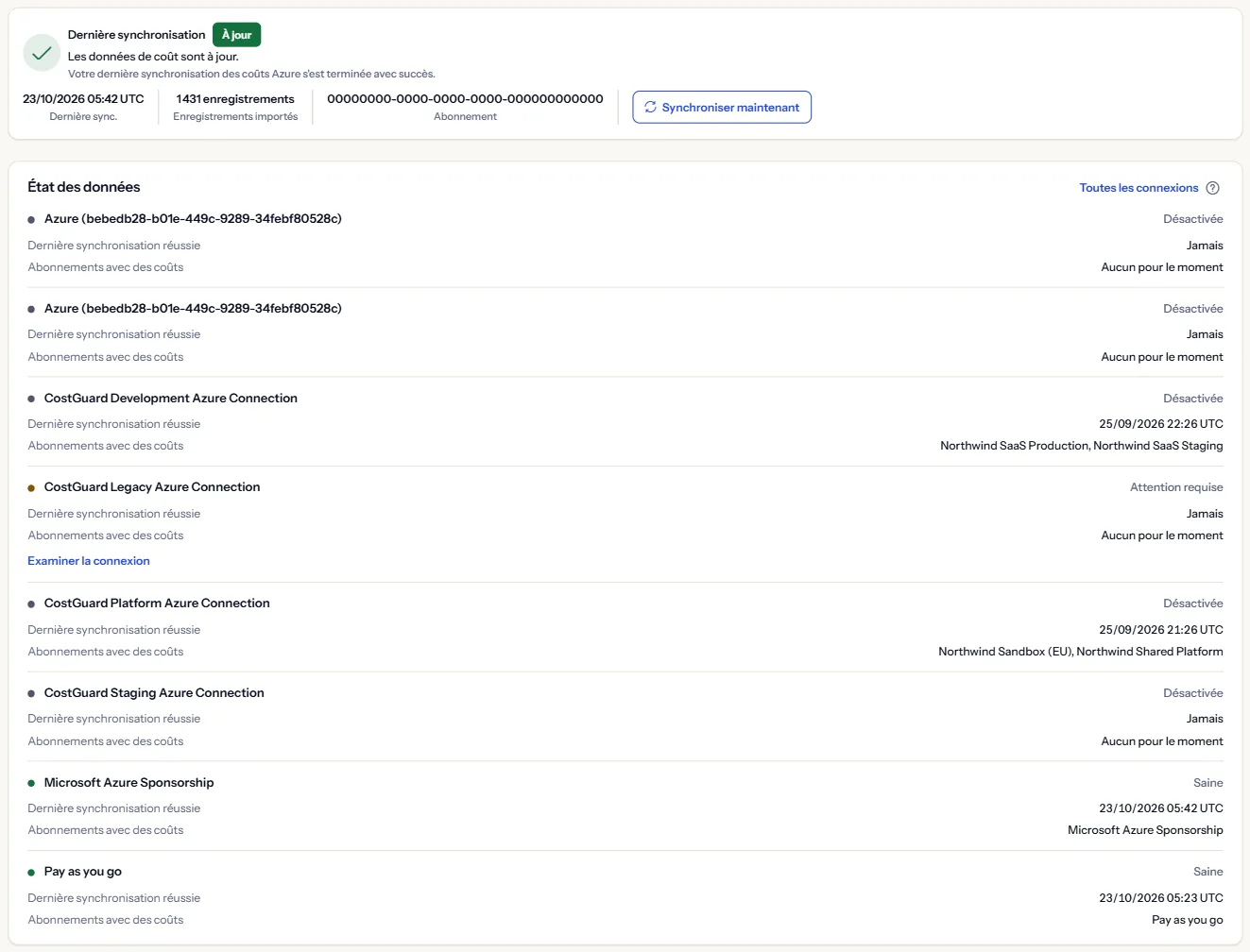Select the CostGuard Platform Azure Connection name

tap(157, 603)
